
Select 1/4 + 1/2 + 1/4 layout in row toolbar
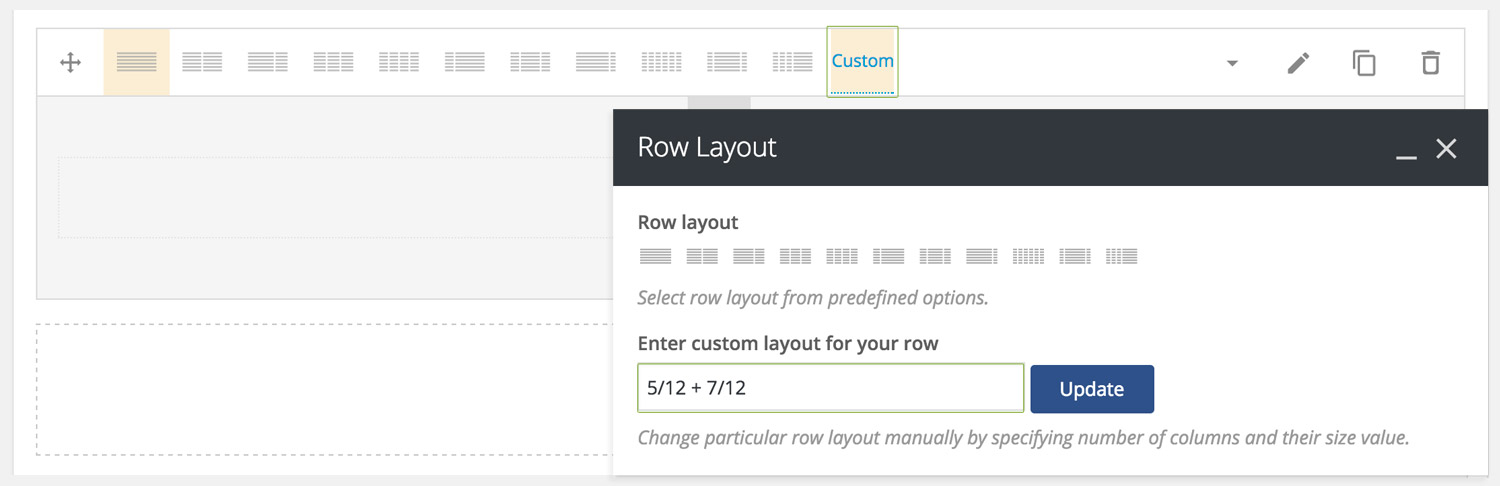[x=530, y=62]
